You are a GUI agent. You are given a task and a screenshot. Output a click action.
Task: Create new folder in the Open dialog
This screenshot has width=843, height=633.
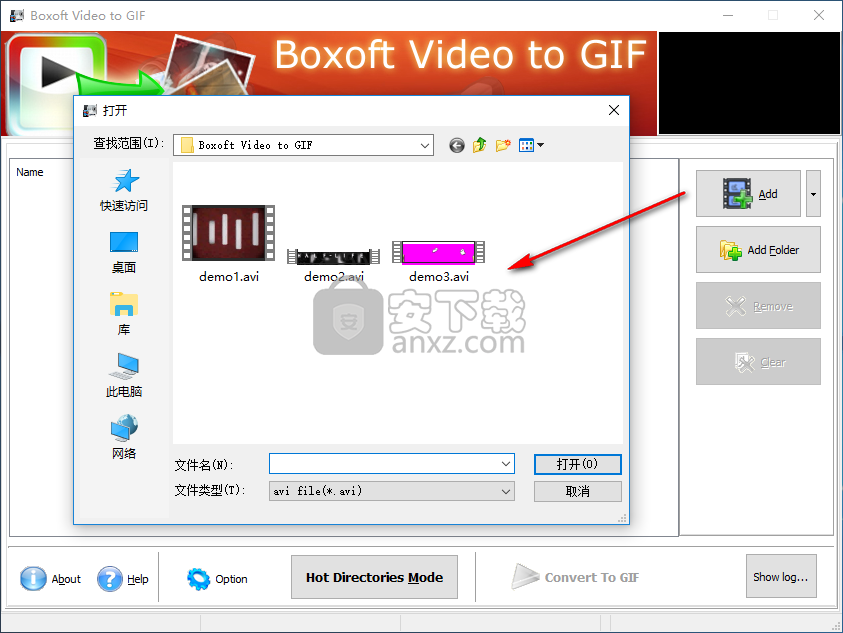click(503, 145)
